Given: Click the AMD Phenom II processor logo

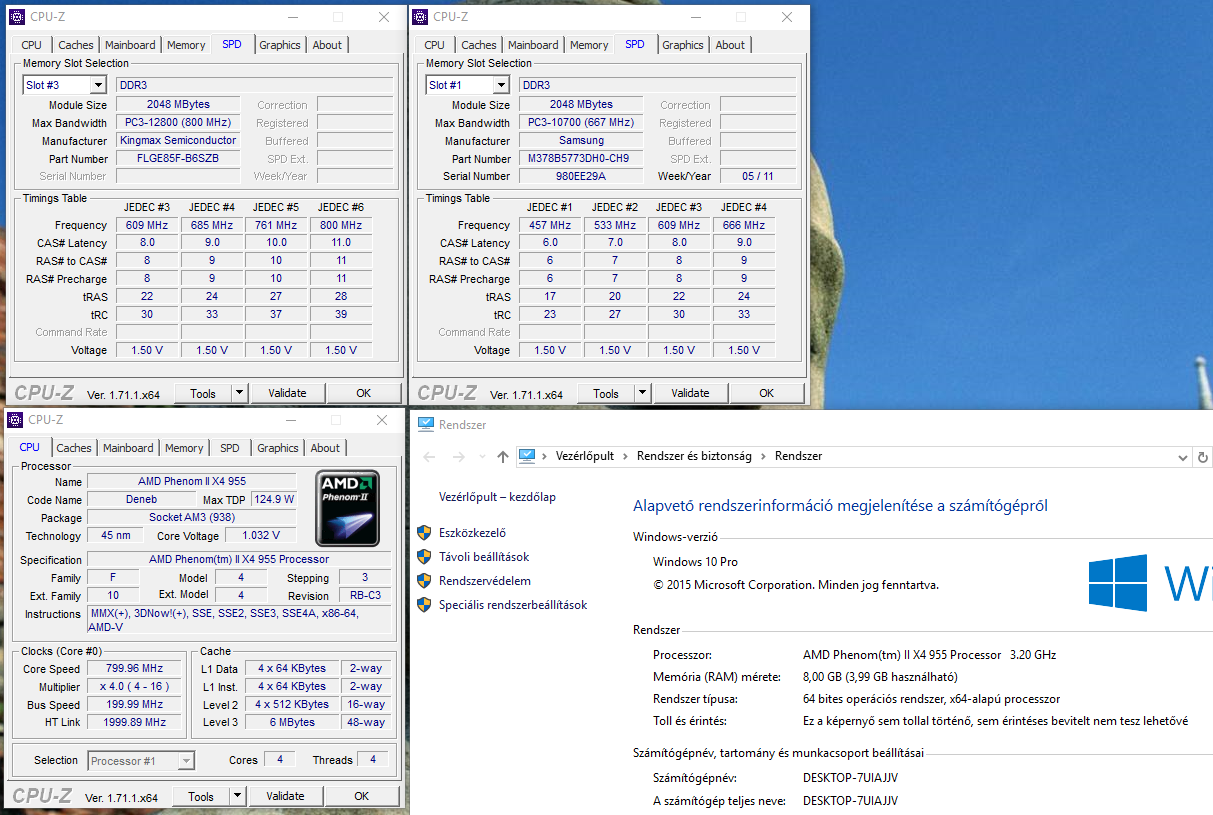Looking at the screenshot, I should [347, 507].
